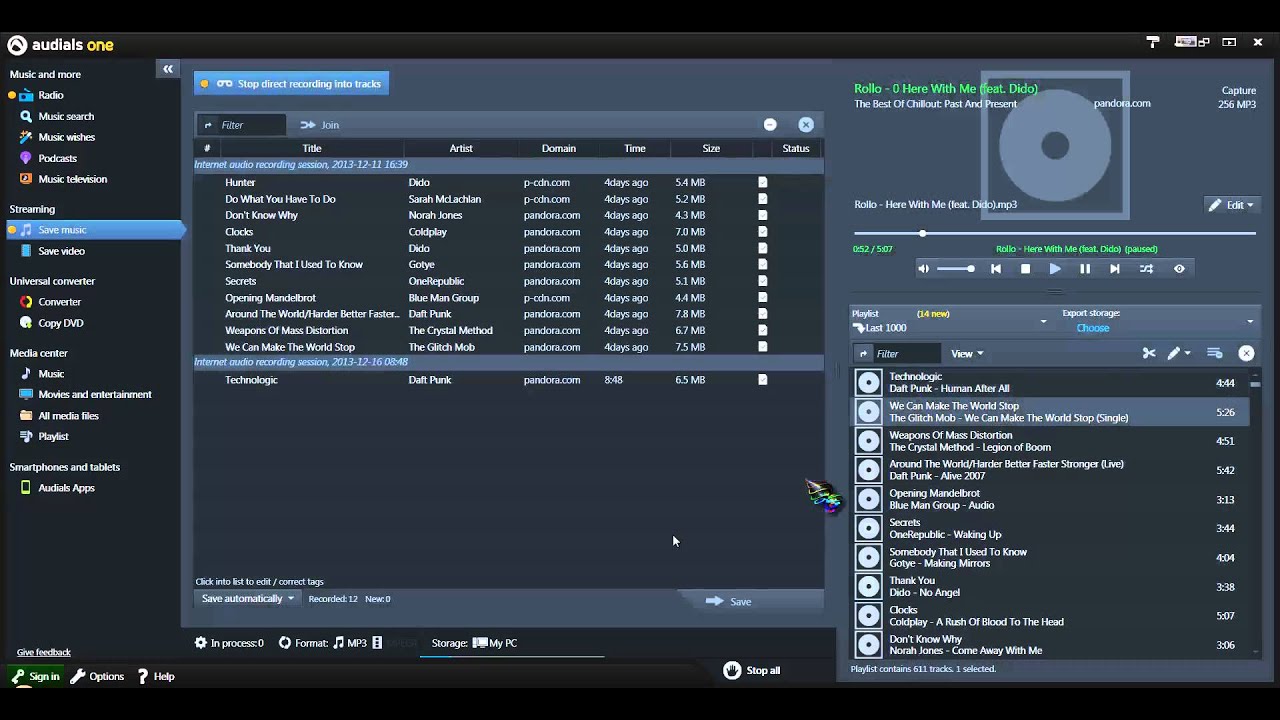
Task: Play the current track
Action: (1055, 269)
